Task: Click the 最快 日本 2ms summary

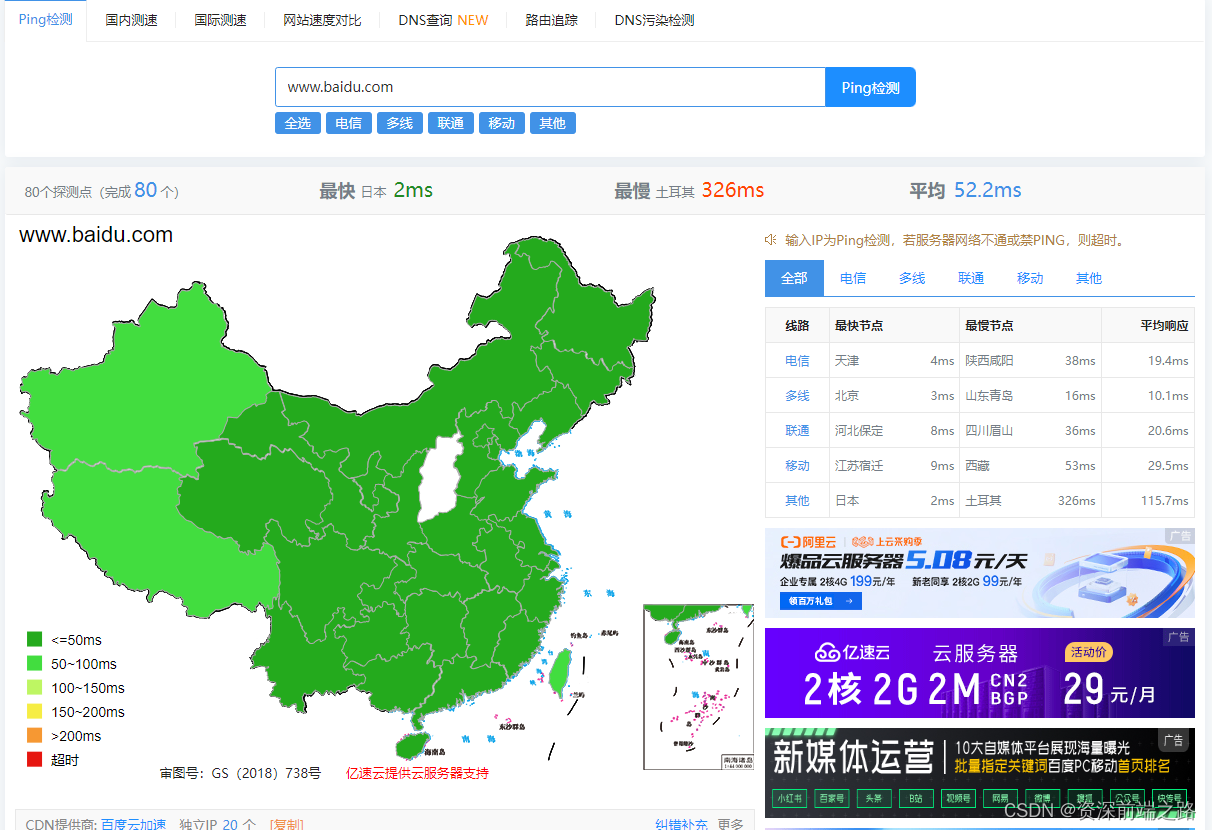Action: (x=376, y=190)
